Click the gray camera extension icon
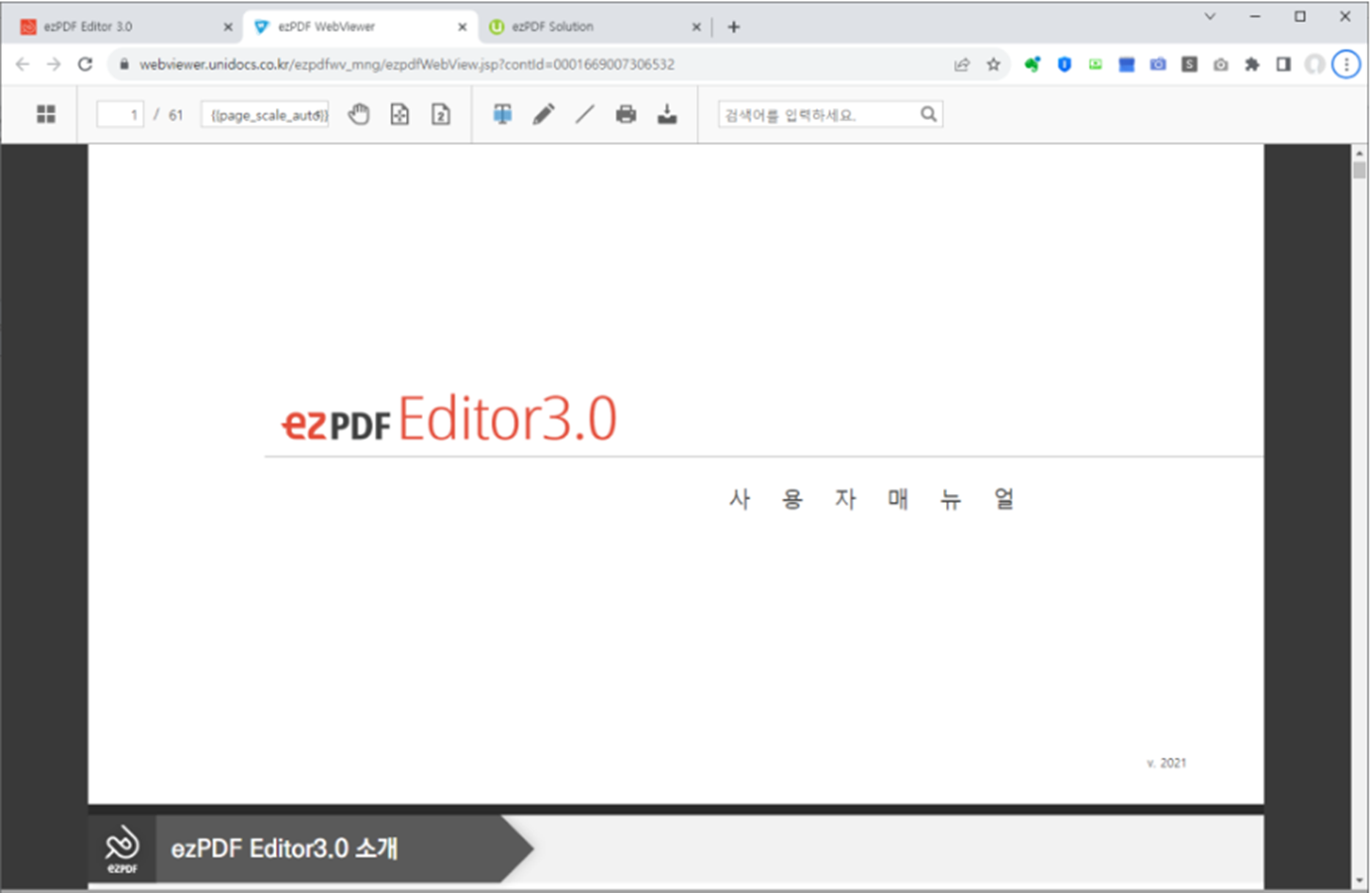The width and height of the screenshot is (1372, 893). [x=1220, y=64]
